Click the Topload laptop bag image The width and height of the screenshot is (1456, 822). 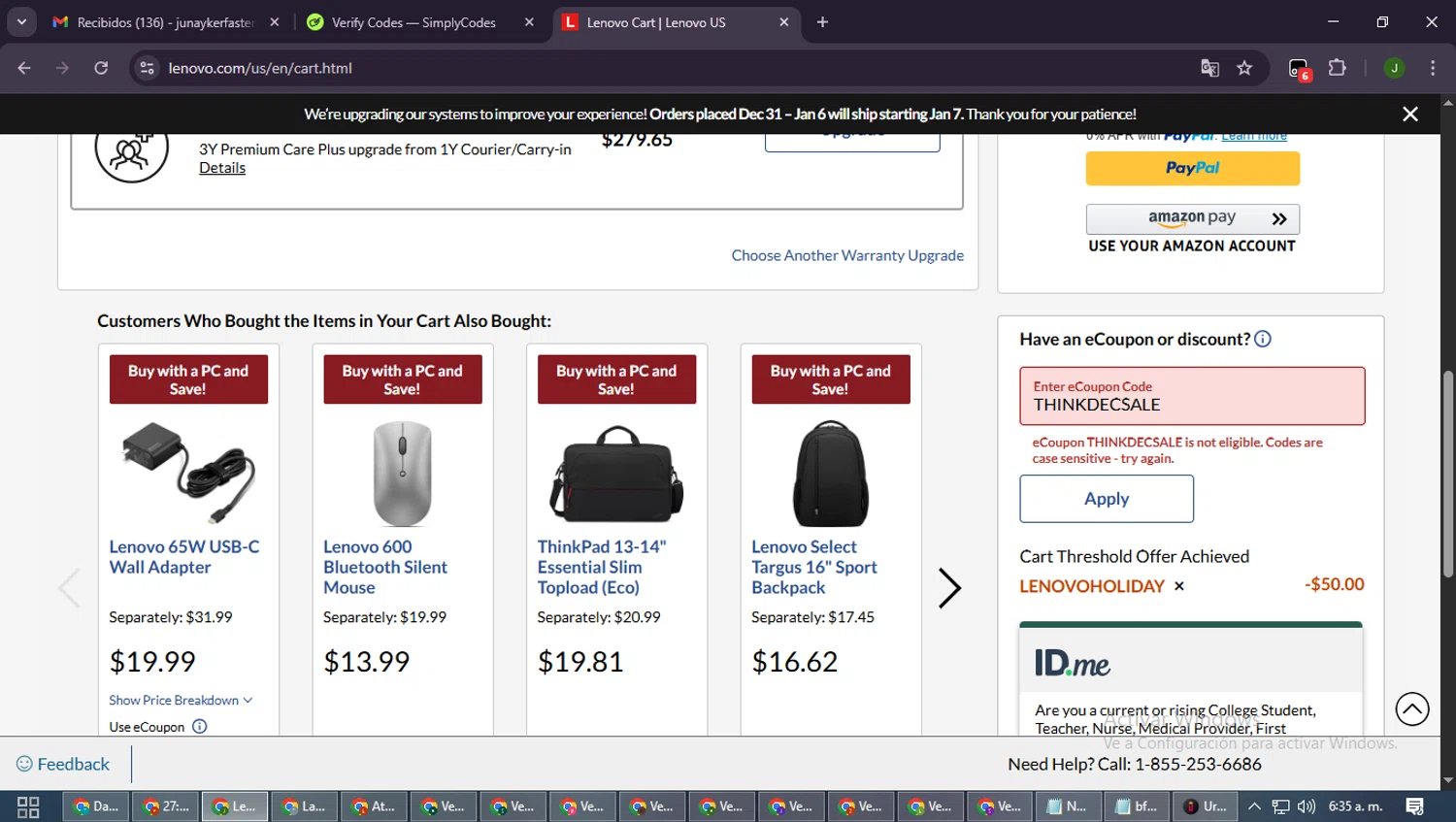pos(616,475)
